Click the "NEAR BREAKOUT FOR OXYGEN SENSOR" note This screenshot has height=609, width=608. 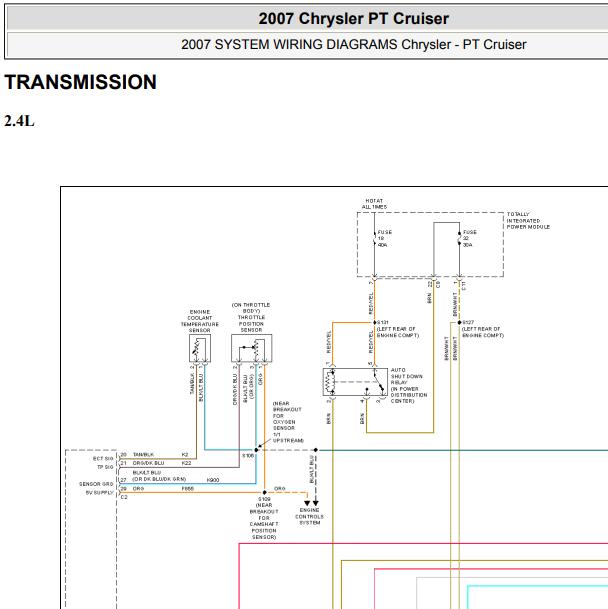tap(288, 422)
